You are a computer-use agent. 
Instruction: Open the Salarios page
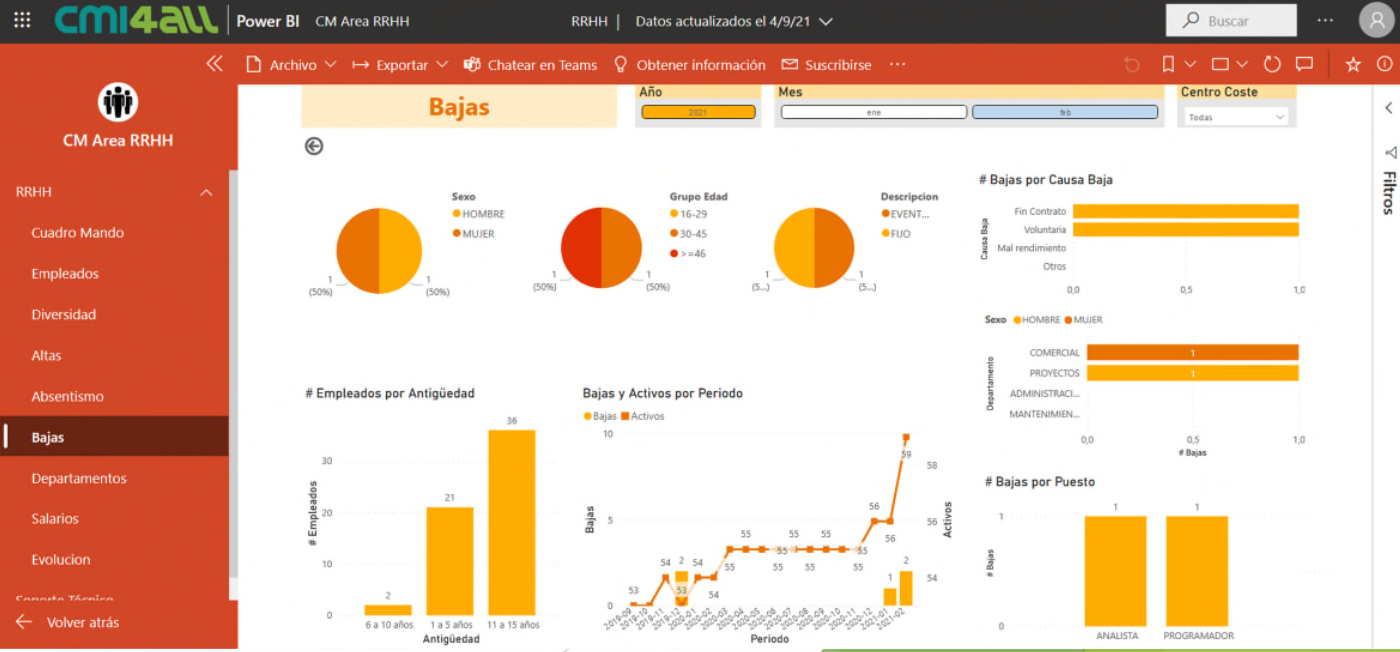pyautogui.click(x=55, y=519)
